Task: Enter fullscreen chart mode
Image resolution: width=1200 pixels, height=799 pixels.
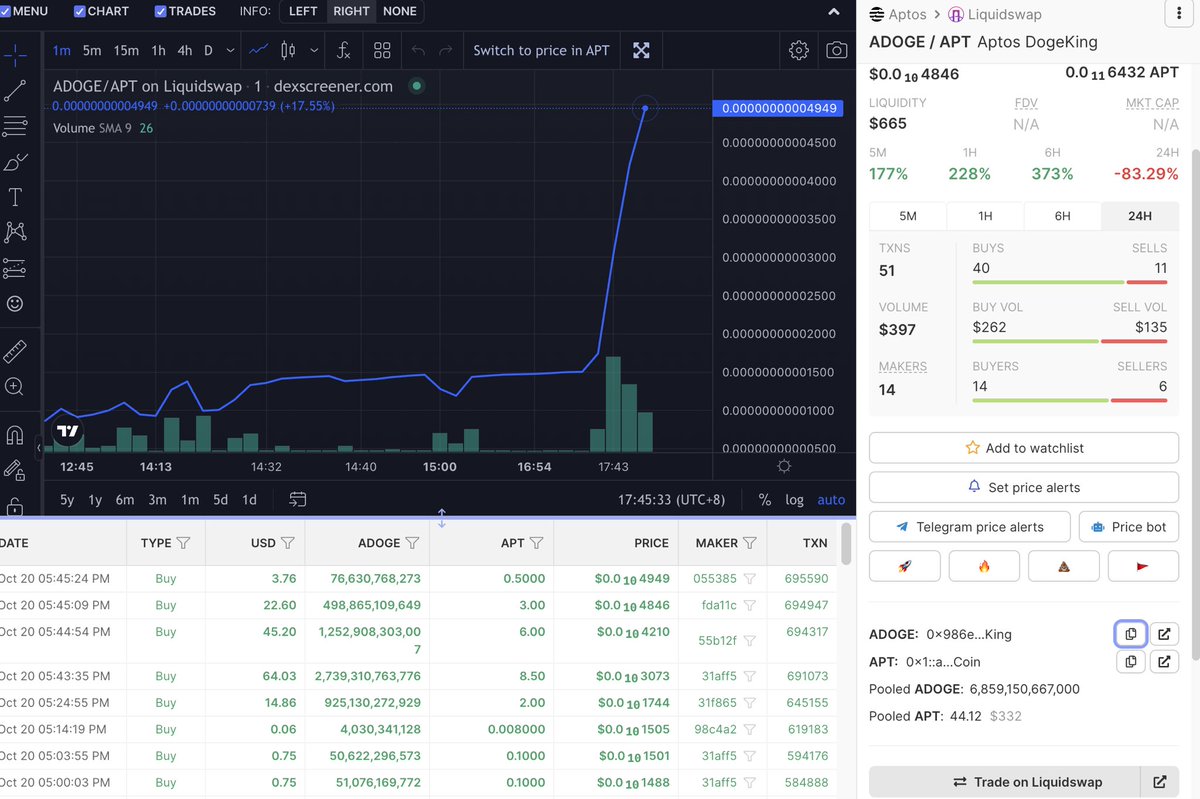Action: (x=641, y=50)
